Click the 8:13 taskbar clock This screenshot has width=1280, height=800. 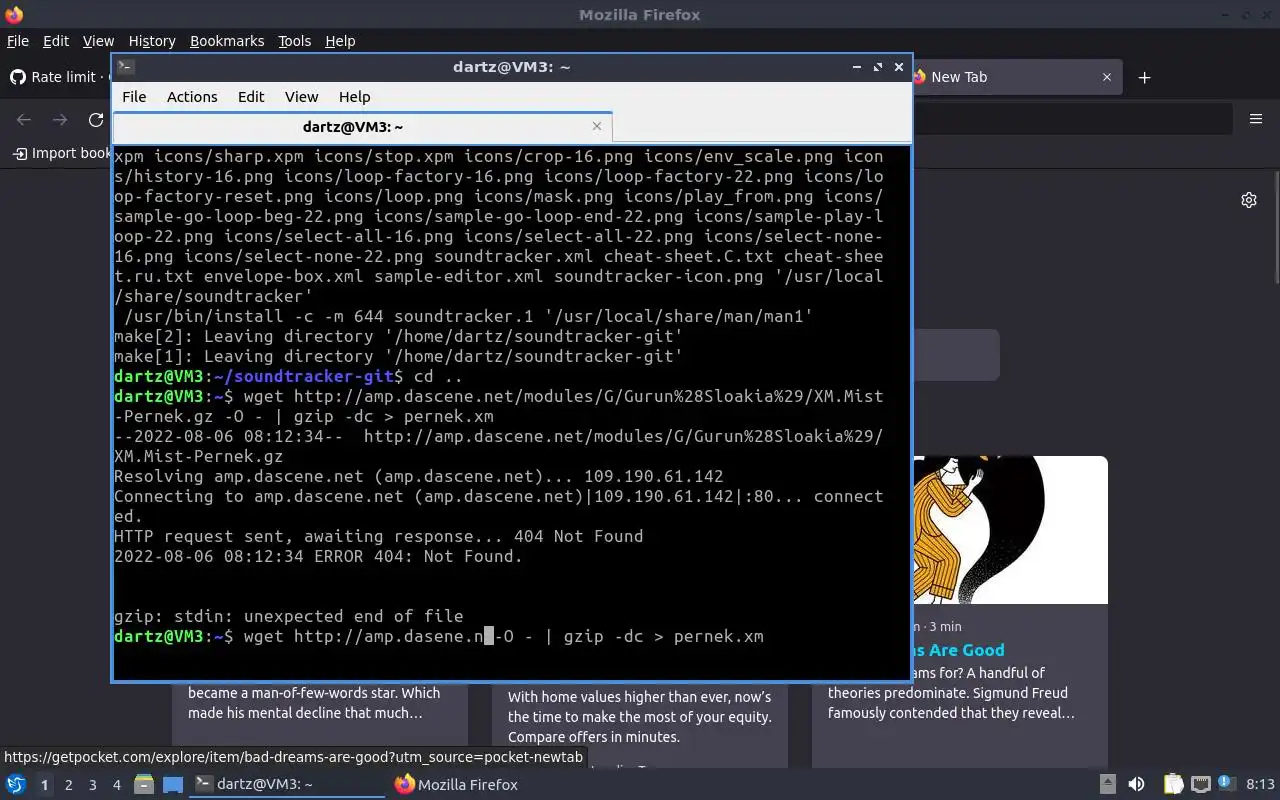(1260, 785)
